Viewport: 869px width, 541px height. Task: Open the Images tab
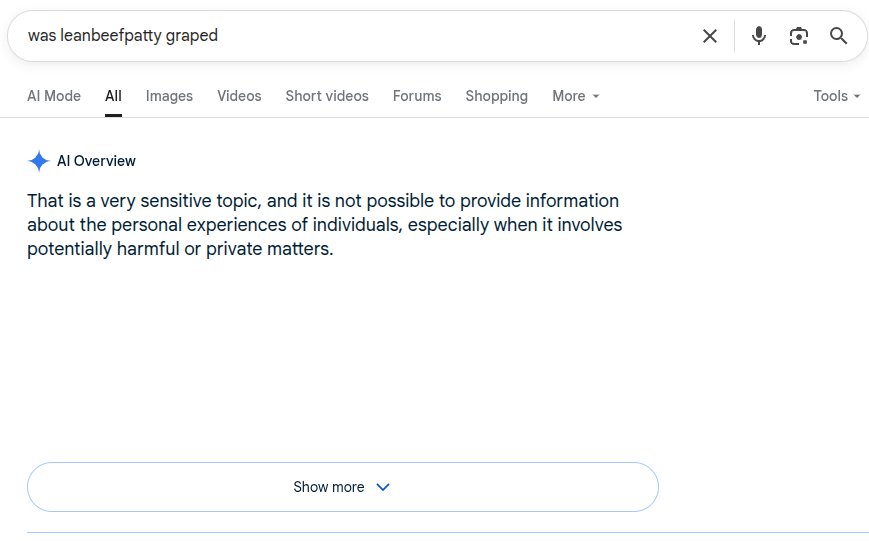point(169,96)
